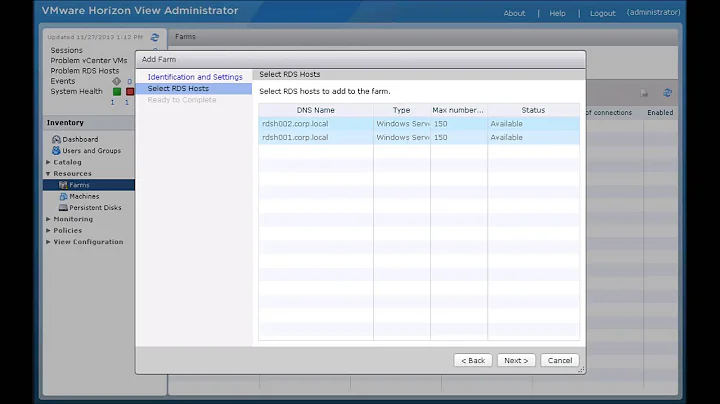Viewport: 720px width, 404px height.
Task: Open Dashboard in Inventory tree
Action: click(x=80, y=139)
